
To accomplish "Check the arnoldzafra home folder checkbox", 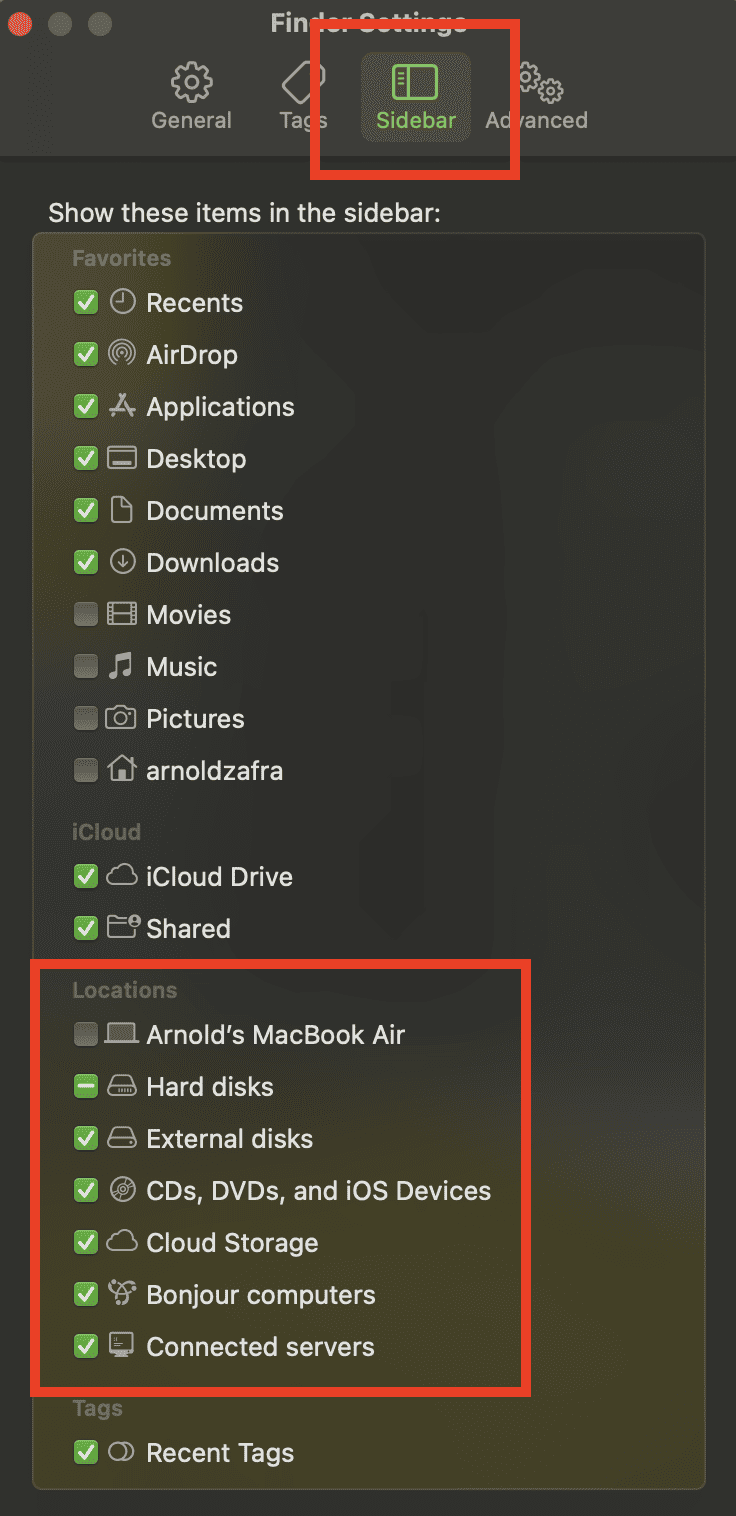I will pyautogui.click(x=85, y=770).
